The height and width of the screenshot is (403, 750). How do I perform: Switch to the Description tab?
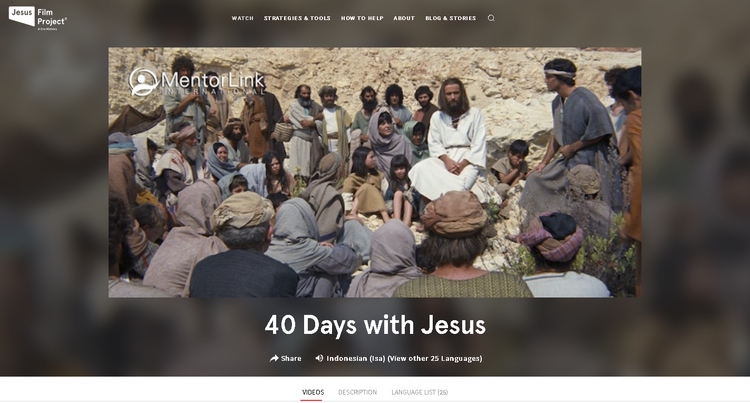[357, 392]
